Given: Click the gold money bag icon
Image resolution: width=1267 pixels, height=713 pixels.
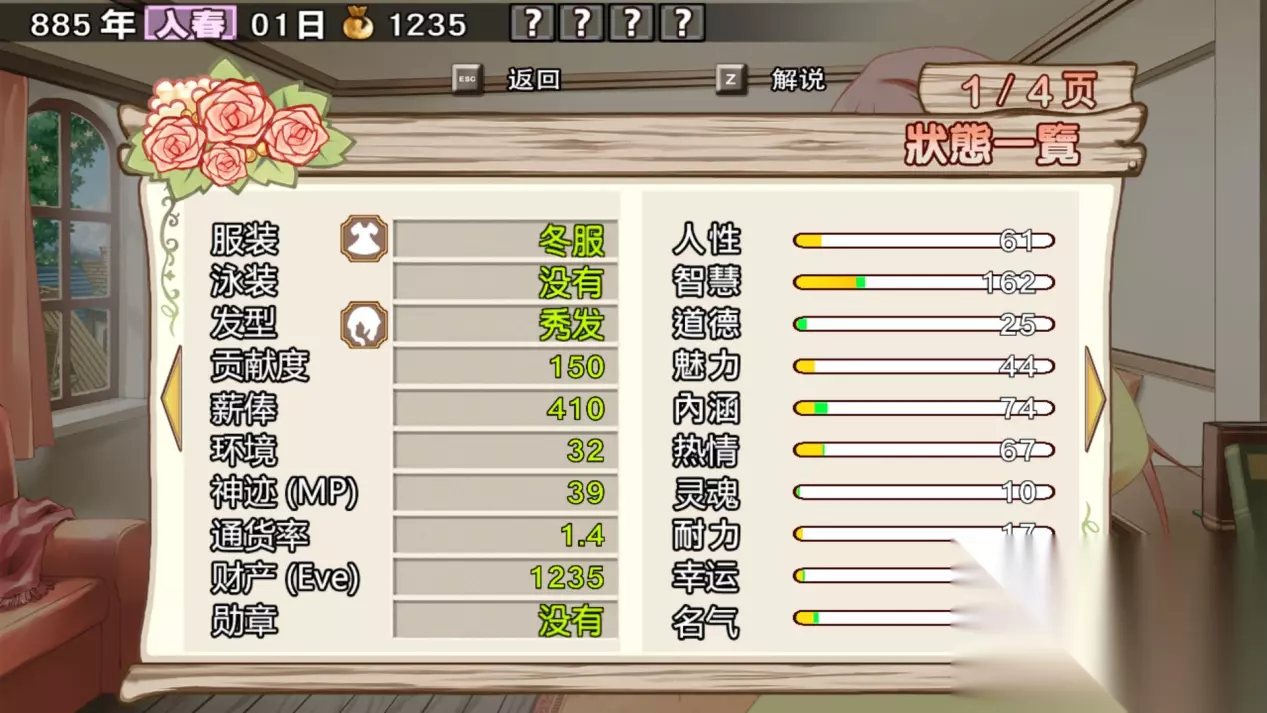Looking at the screenshot, I should click(357, 24).
